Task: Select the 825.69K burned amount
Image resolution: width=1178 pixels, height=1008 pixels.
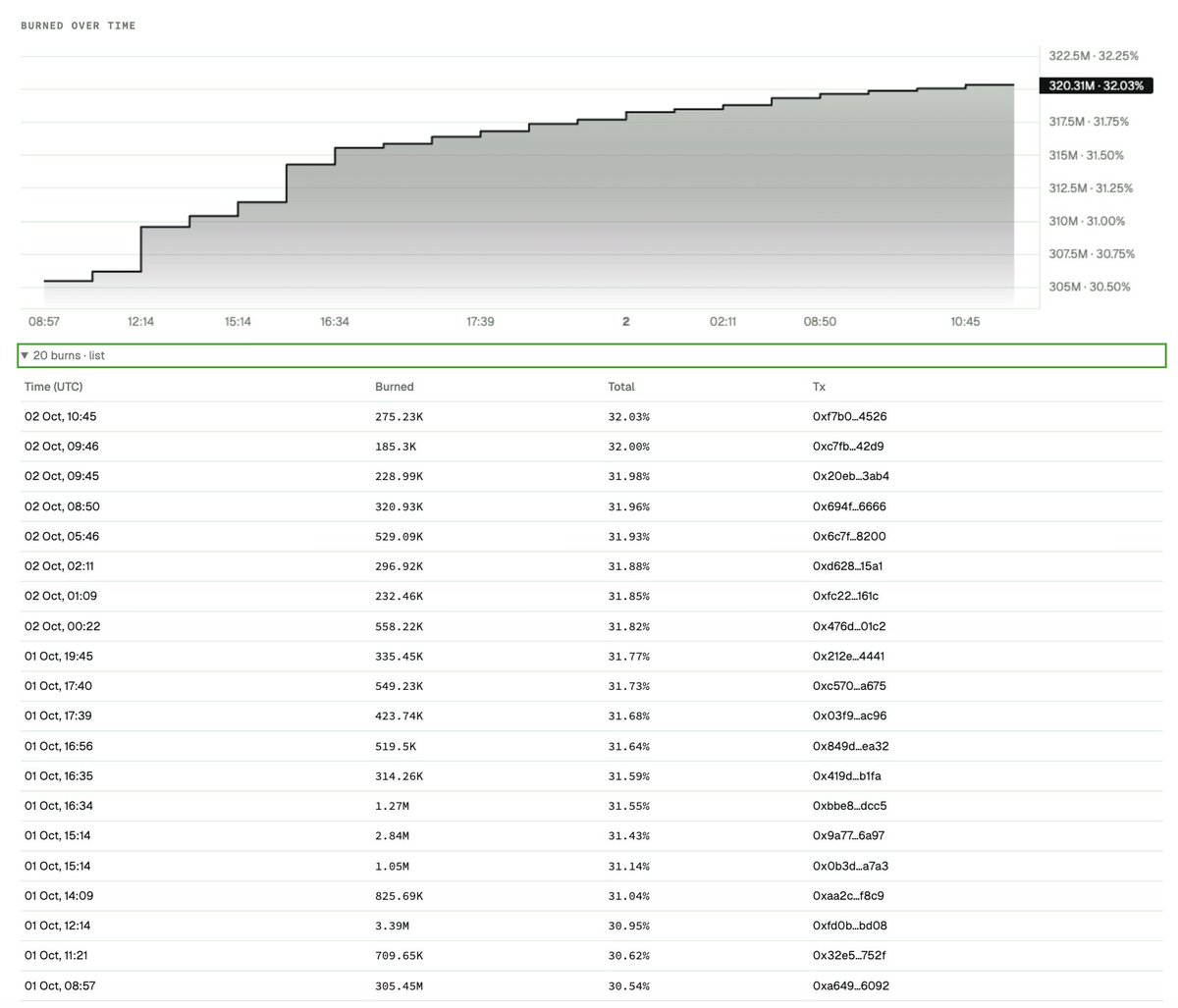Action: [x=400, y=895]
